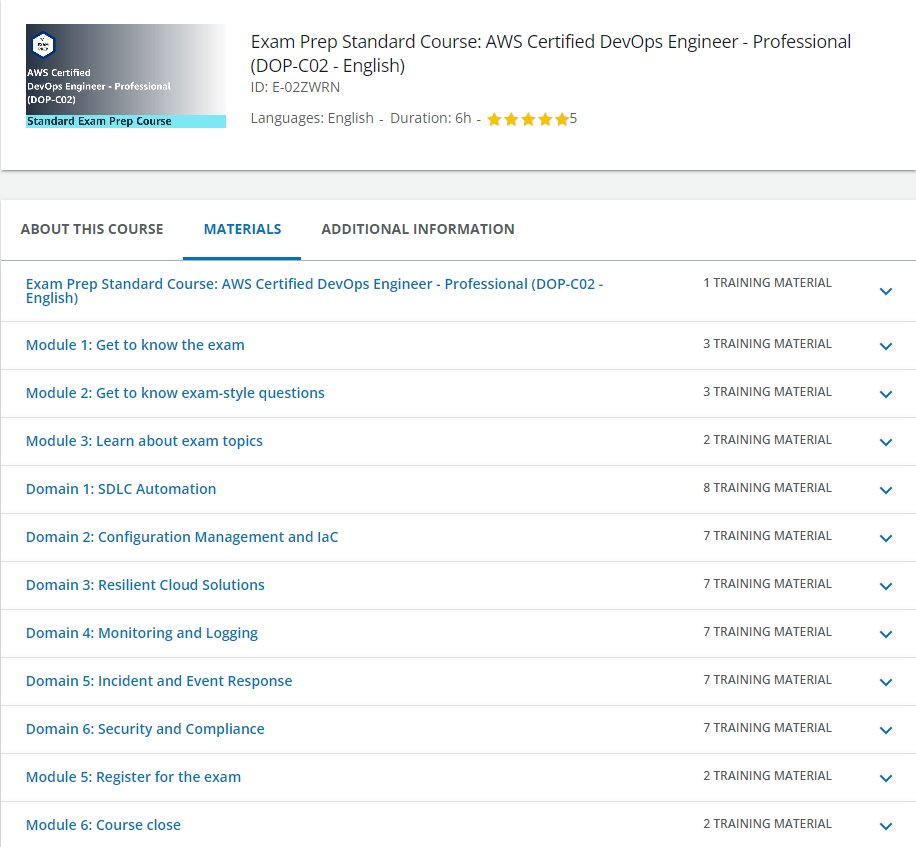Click 7 TRAINING MATERIAL count for Domain 6
Image resolution: width=916 pixels, height=847 pixels.
[x=767, y=727]
